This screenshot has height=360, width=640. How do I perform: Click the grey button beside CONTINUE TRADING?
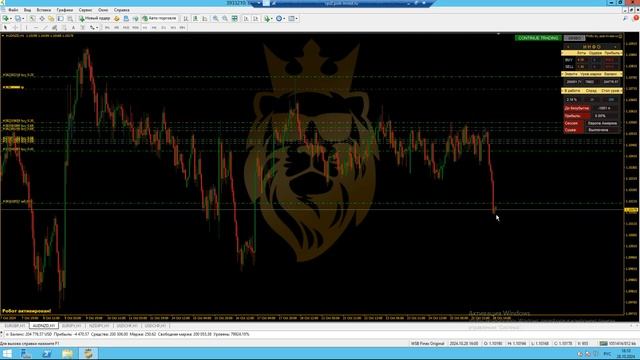(574, 38)
